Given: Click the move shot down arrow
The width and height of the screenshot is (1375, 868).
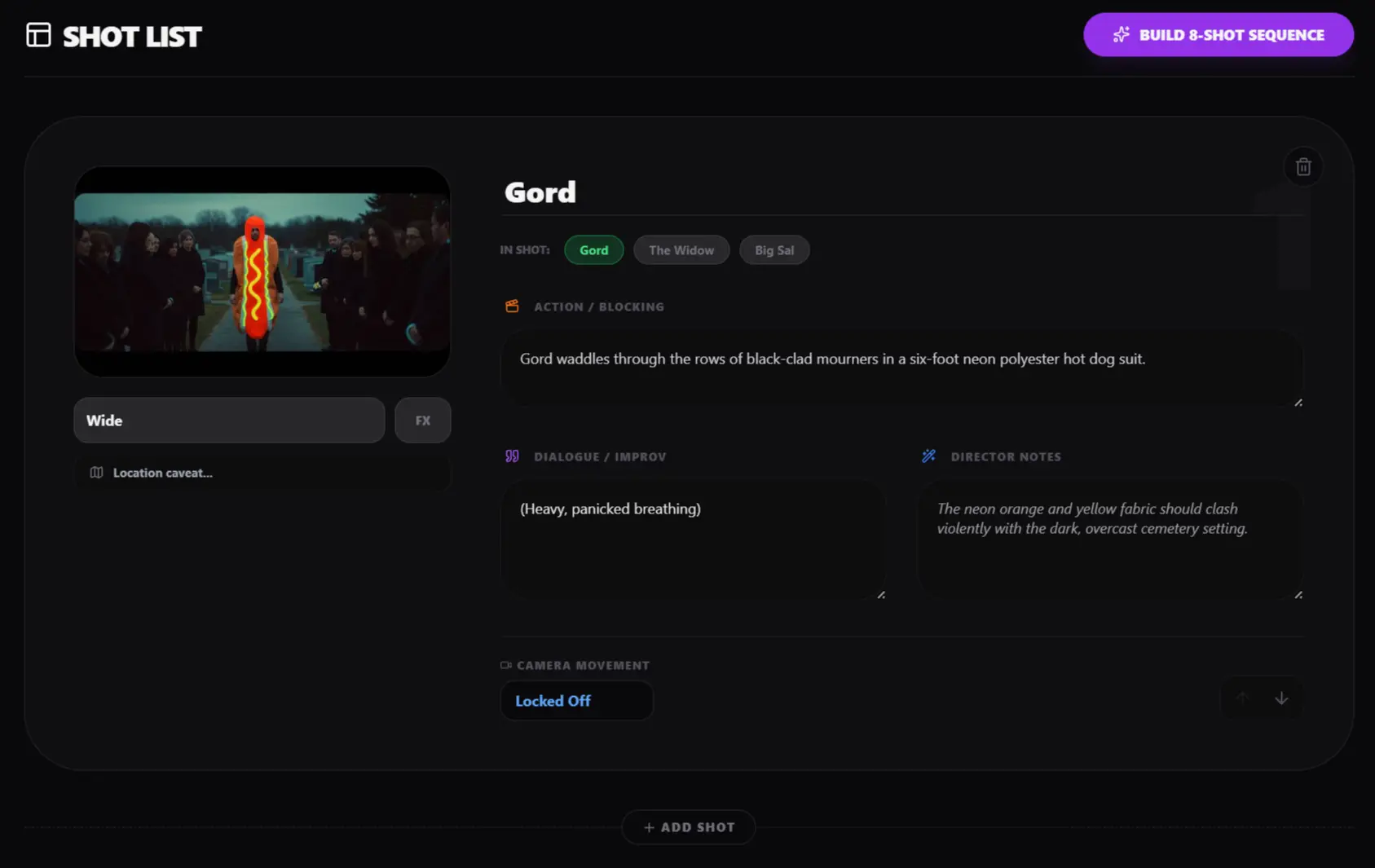Looking at the screenshot, I should (x=1280, y=698).
